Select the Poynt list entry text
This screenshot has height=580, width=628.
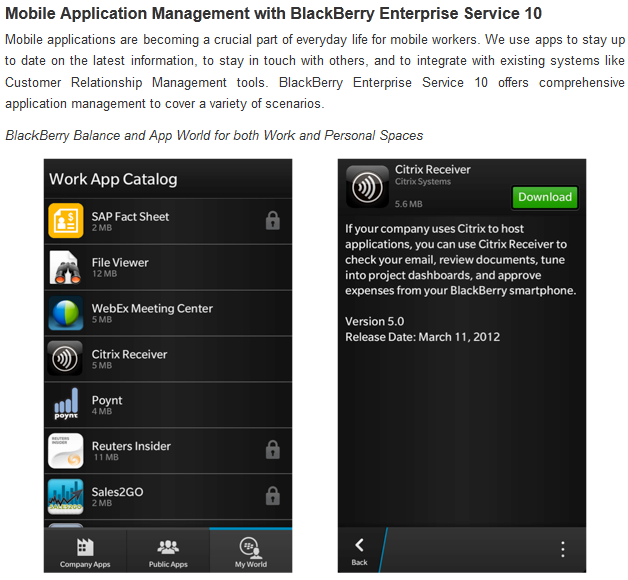107,401
